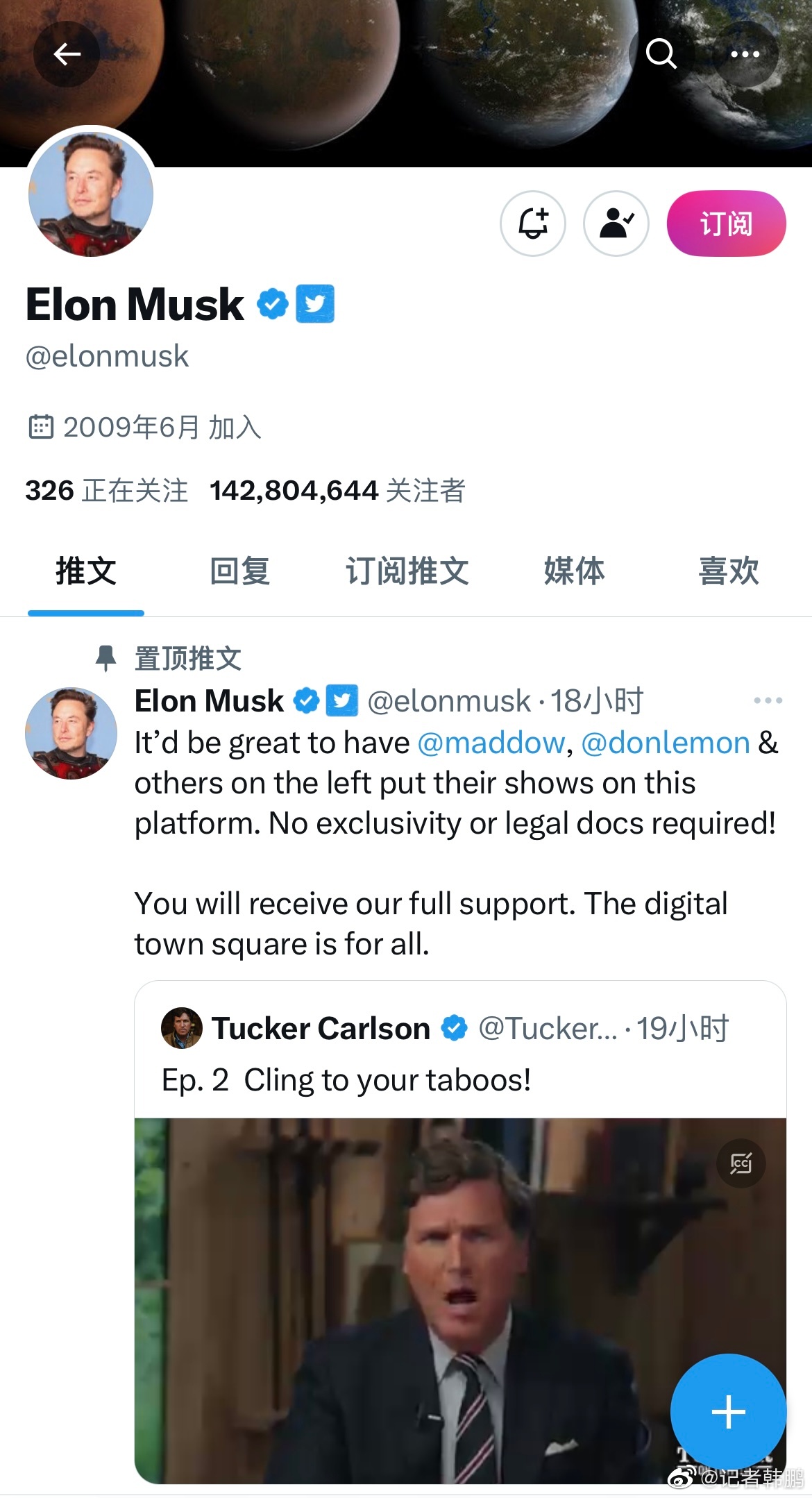Open the search magnifier icon

point(661,53)
